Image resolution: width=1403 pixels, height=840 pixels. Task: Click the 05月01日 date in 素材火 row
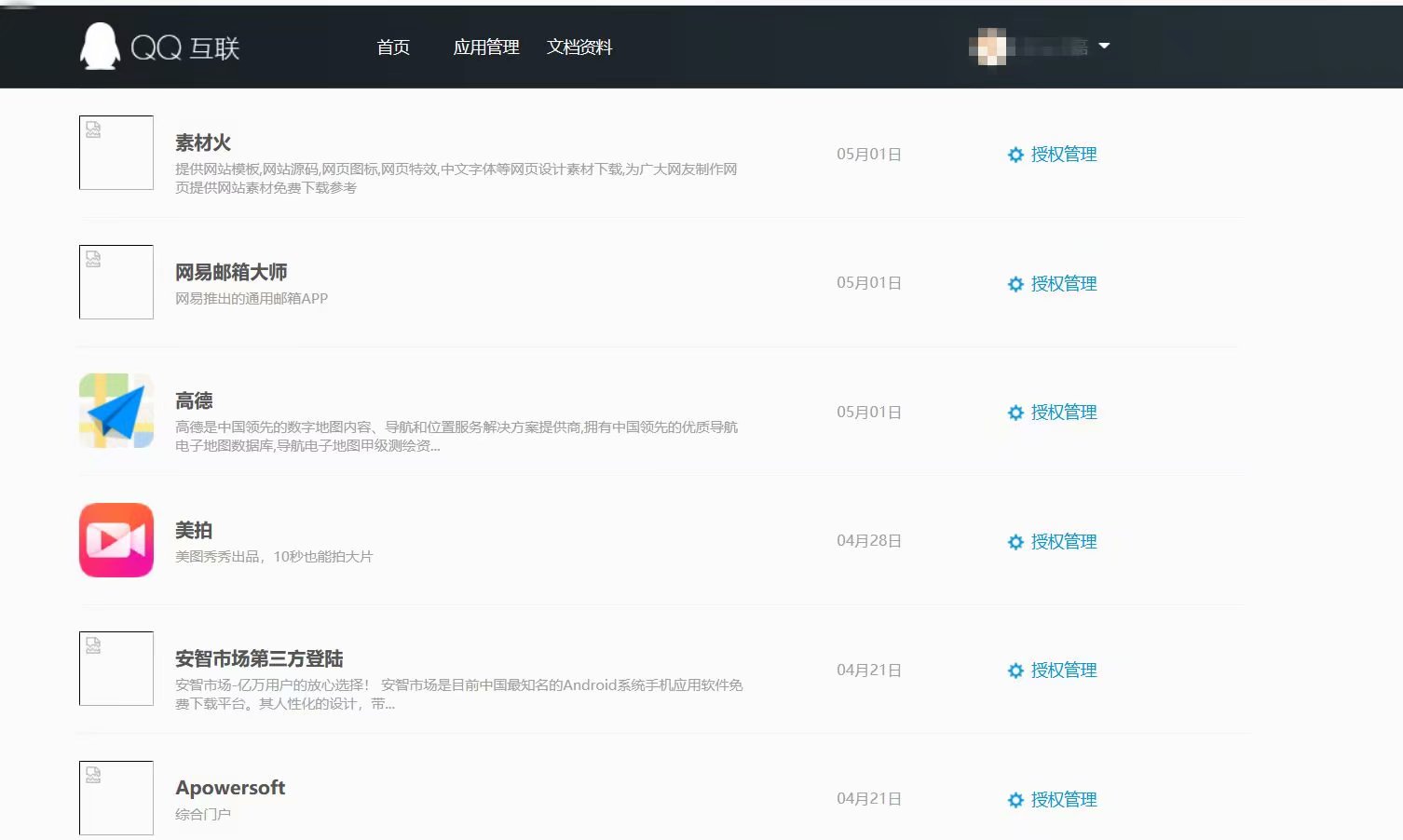(869, 155)
